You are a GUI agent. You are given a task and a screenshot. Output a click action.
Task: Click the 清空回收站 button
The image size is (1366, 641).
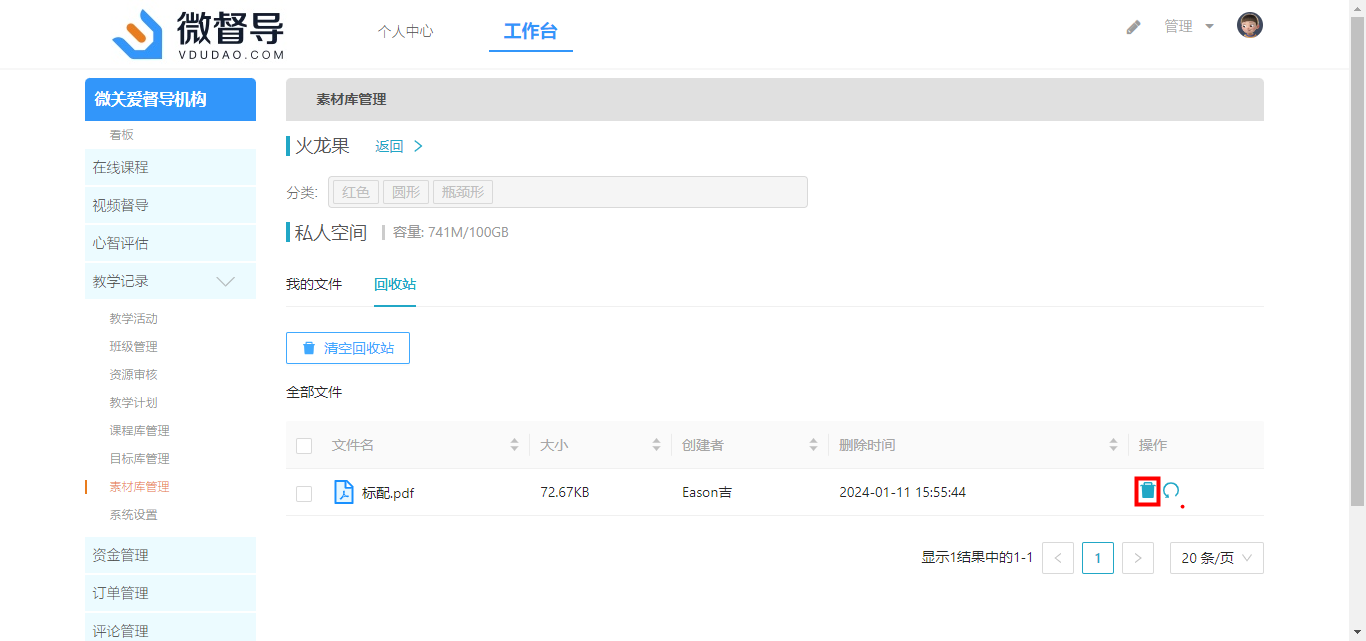348,348
